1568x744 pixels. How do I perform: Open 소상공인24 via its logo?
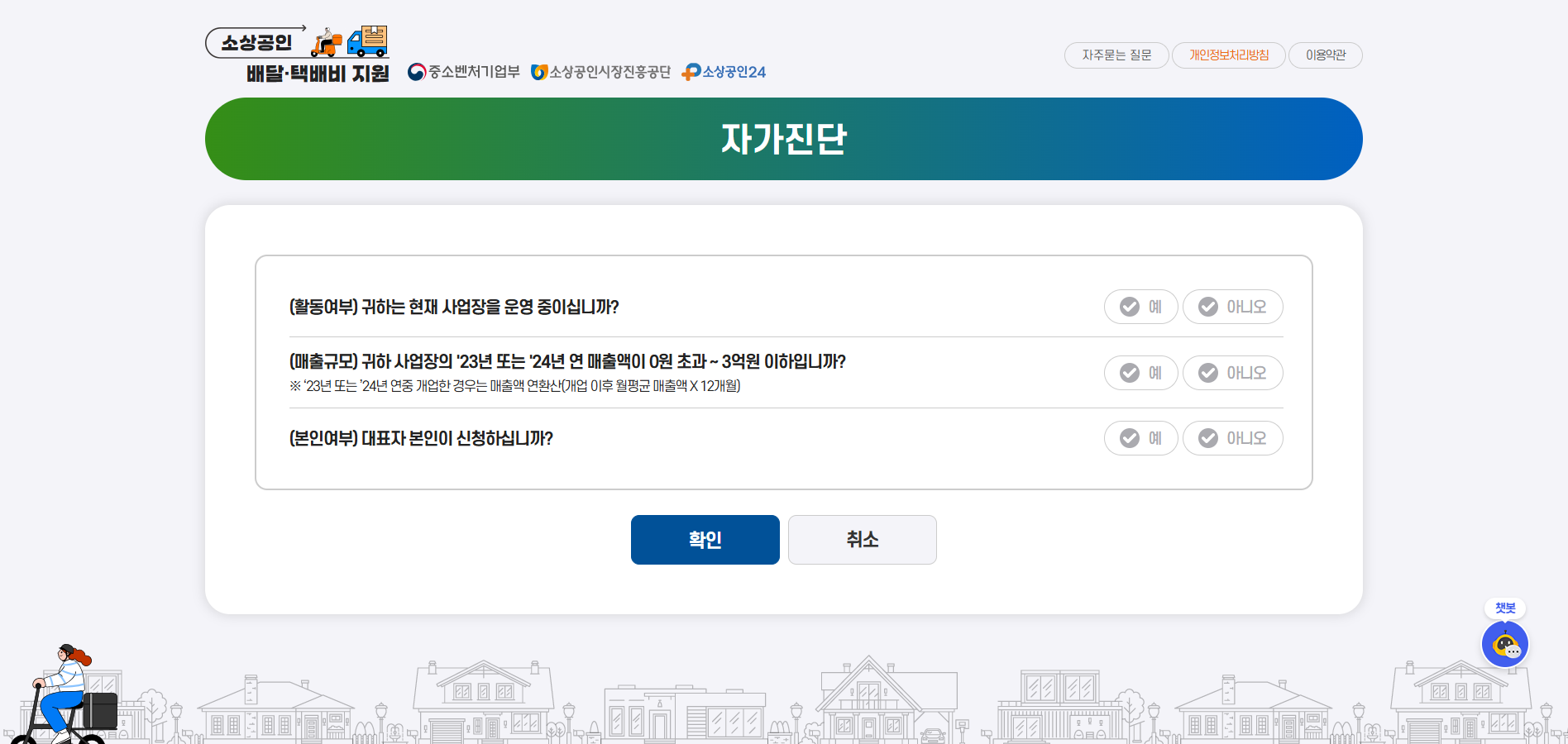(x=724, y=71)
